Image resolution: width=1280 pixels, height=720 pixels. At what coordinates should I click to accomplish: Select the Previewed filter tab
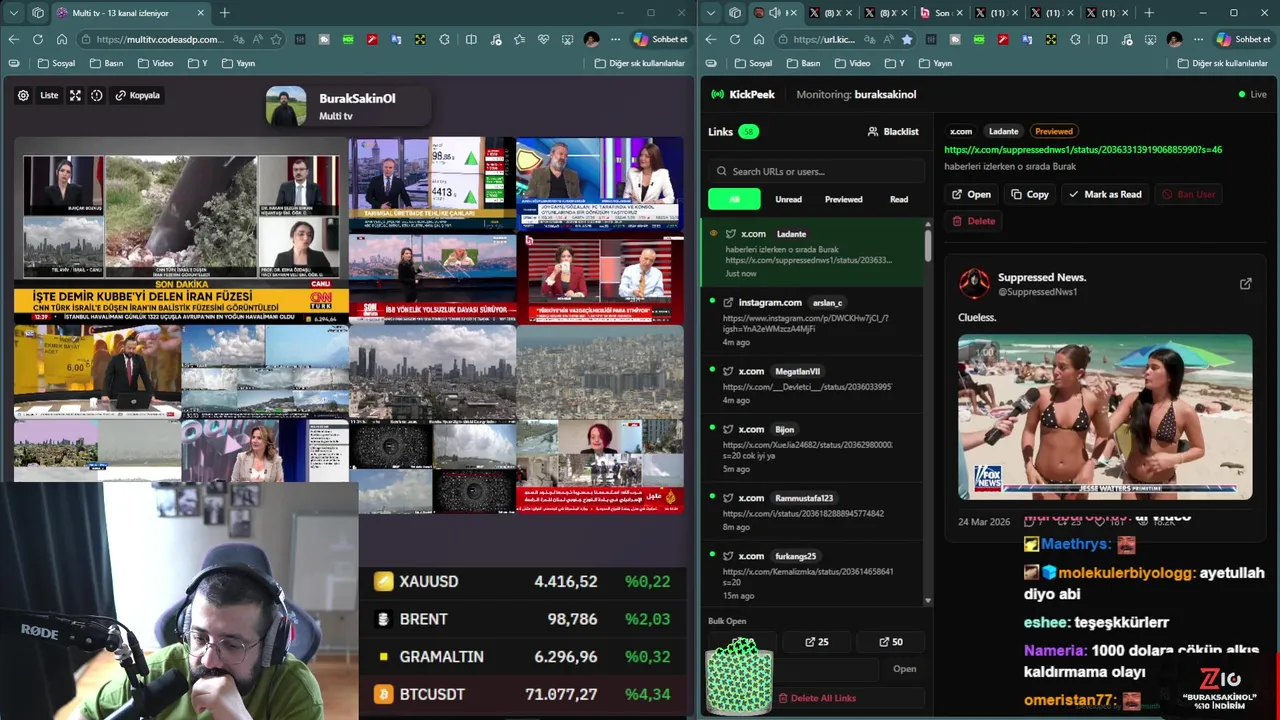click(x=843, y=199)
